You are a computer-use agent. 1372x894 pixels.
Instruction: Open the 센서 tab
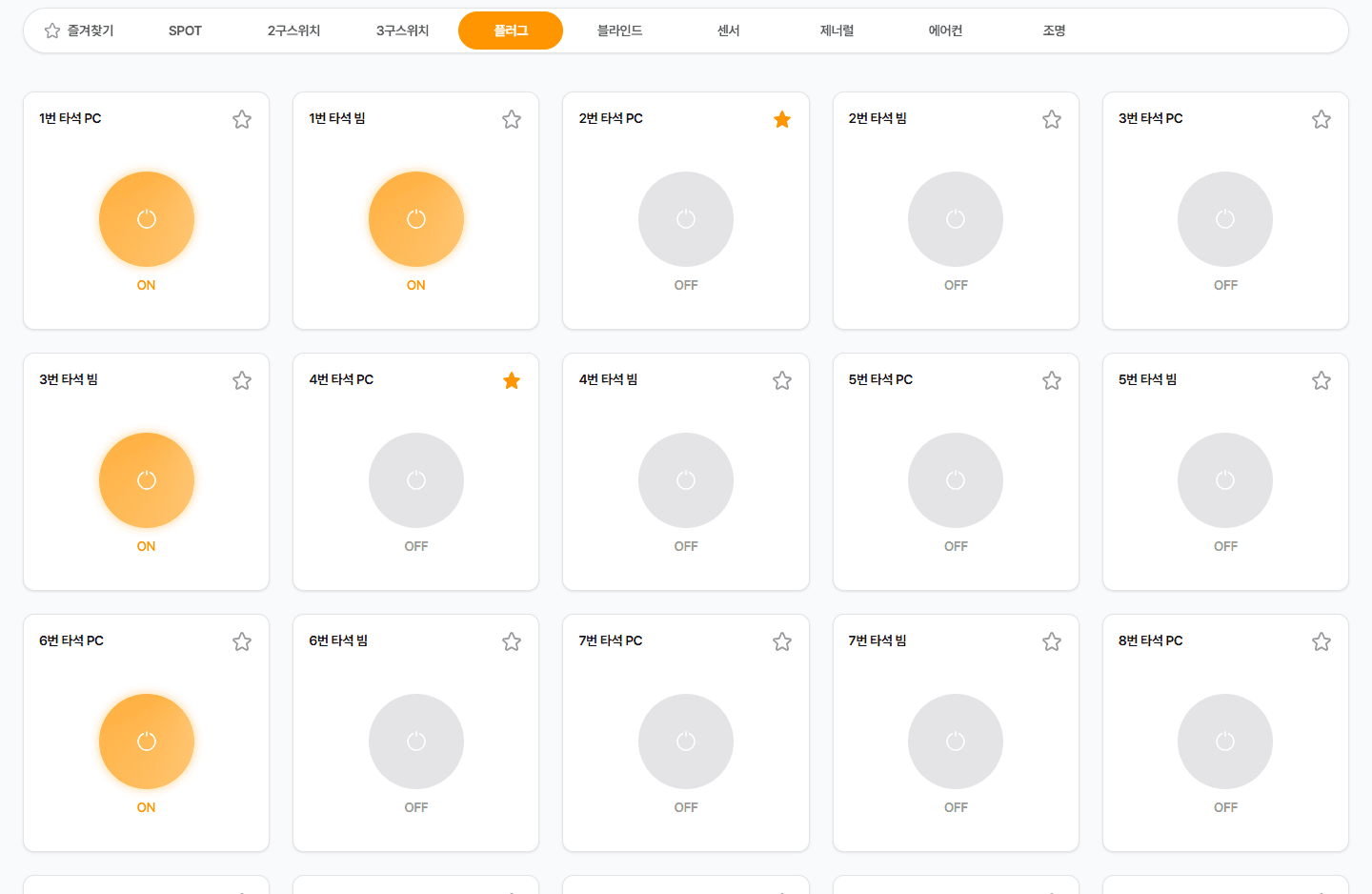pyautogui.click(x=728, y=30)
